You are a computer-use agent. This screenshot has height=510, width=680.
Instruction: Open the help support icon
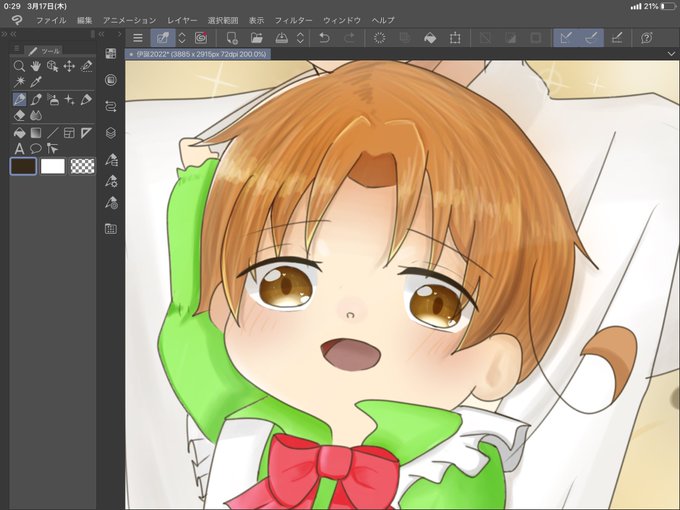point(647,38)
